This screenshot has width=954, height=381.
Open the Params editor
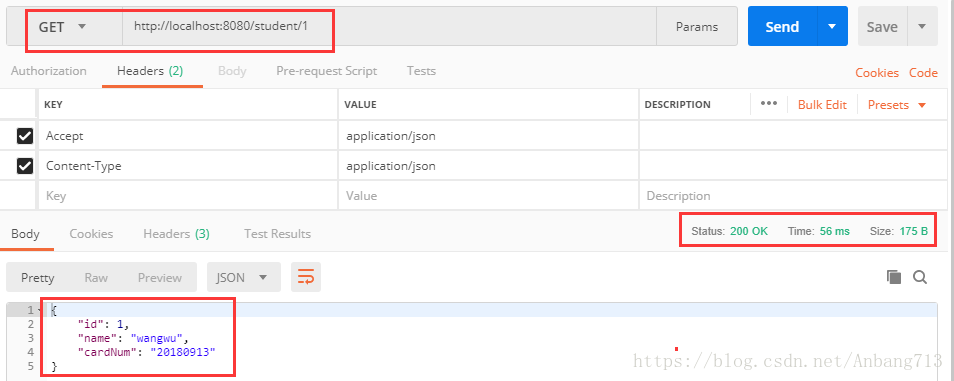[x=697, y=27]
